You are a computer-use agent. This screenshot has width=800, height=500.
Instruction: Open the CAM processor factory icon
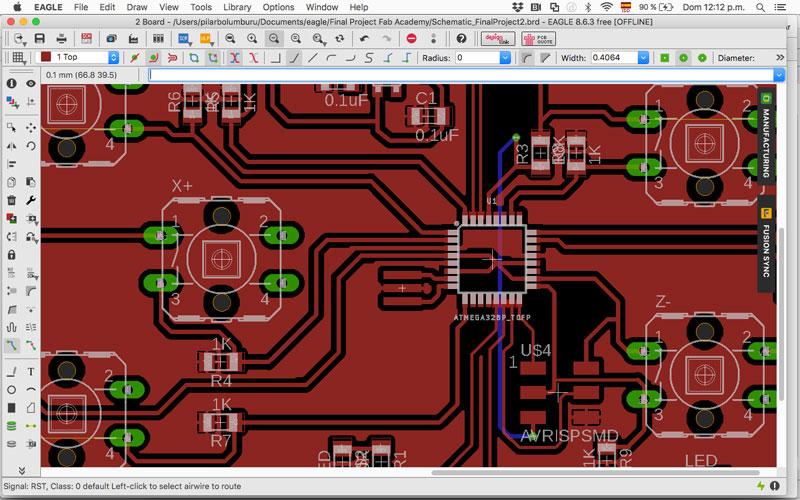133,39
